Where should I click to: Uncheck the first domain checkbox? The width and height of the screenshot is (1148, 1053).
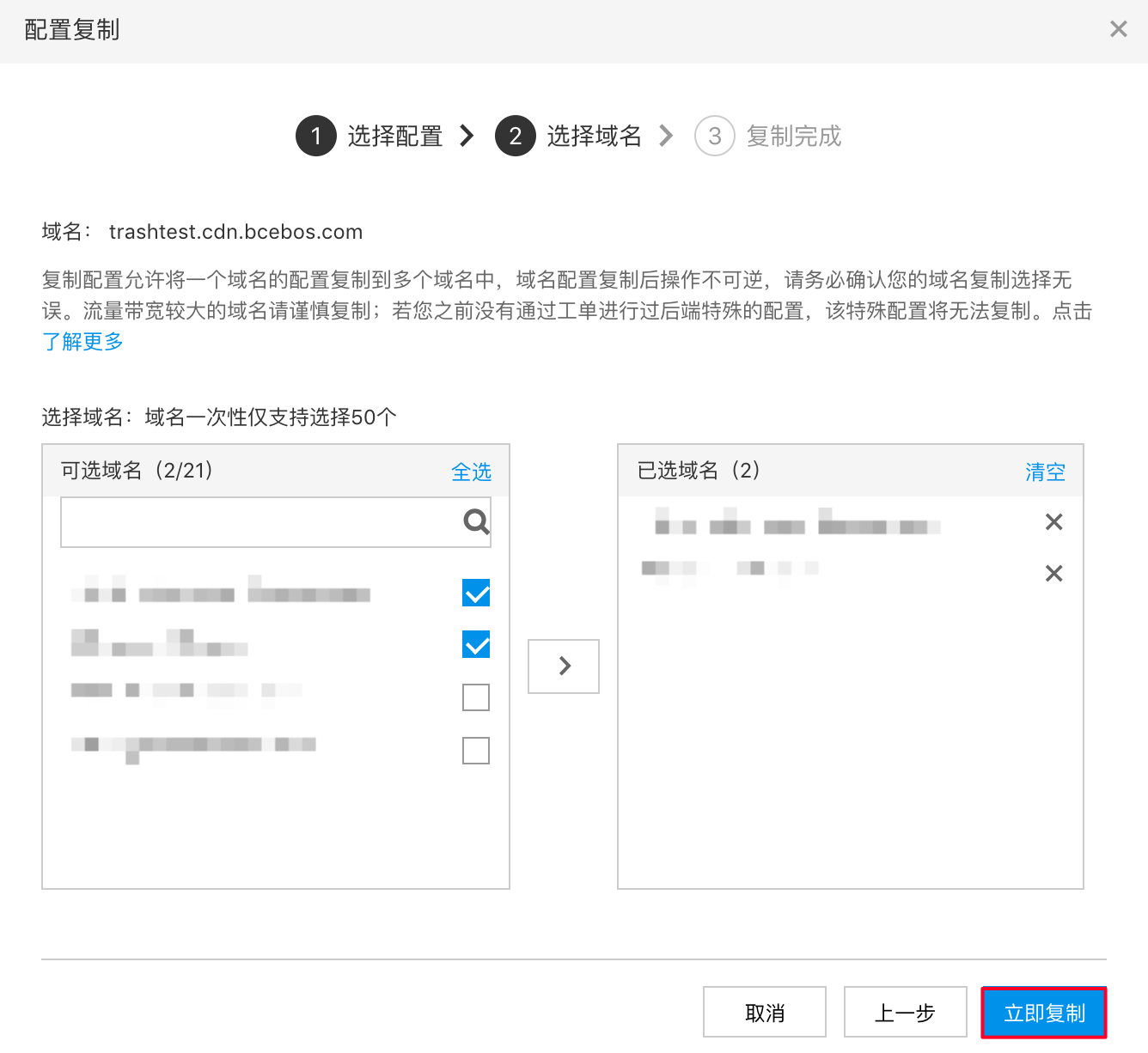[476, 593]
